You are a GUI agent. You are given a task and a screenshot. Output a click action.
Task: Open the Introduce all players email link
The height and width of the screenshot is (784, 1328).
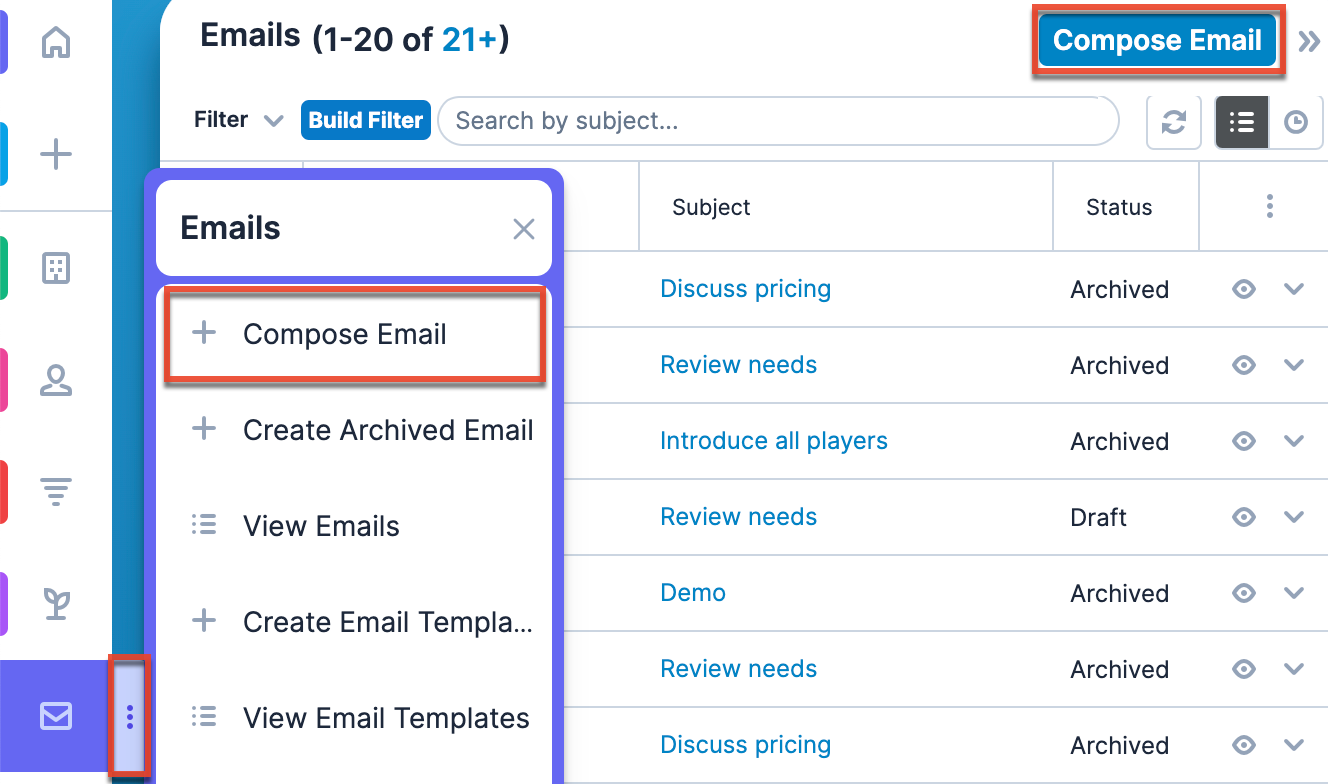(774, 441)
